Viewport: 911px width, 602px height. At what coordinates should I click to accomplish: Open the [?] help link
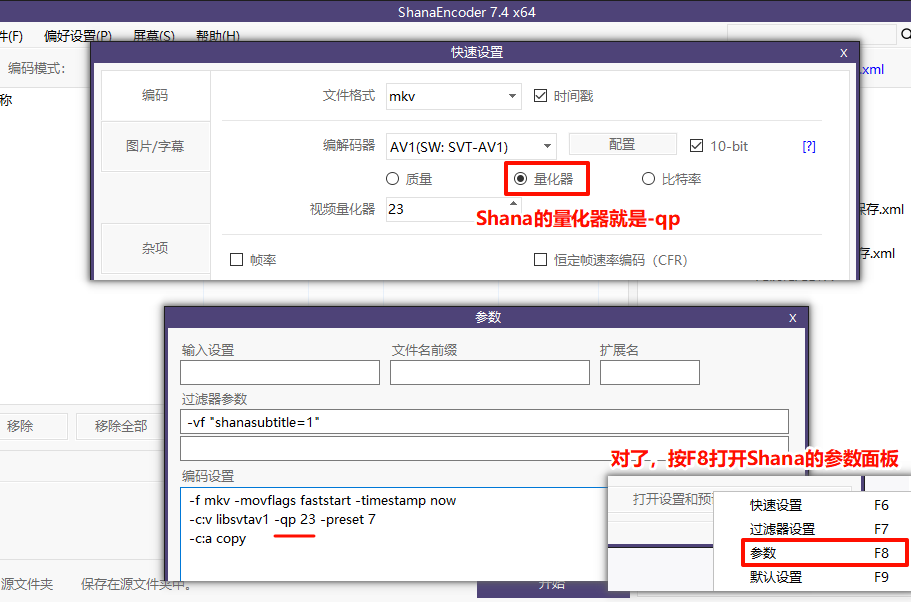(x=808, y=145)
